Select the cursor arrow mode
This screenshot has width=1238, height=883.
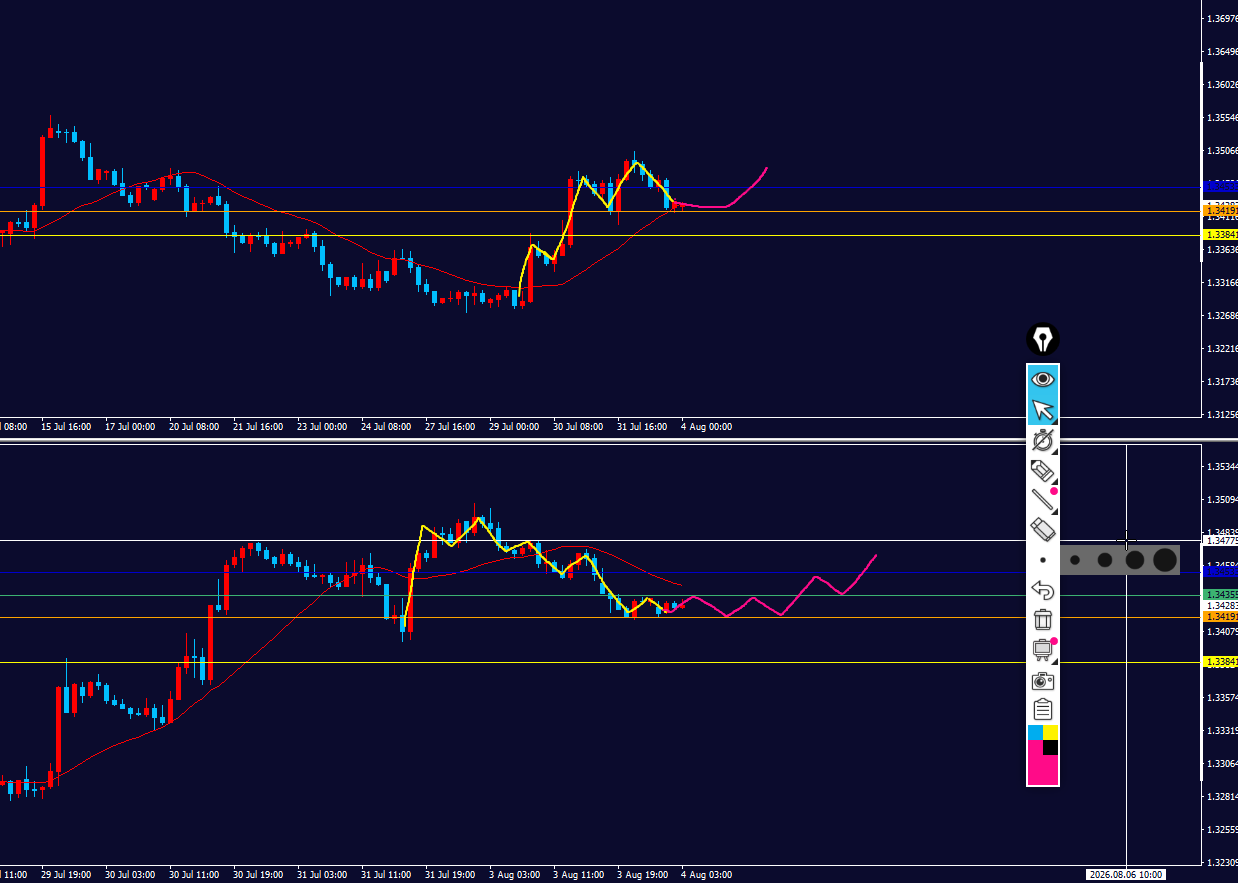click(x=1043, y=410)
